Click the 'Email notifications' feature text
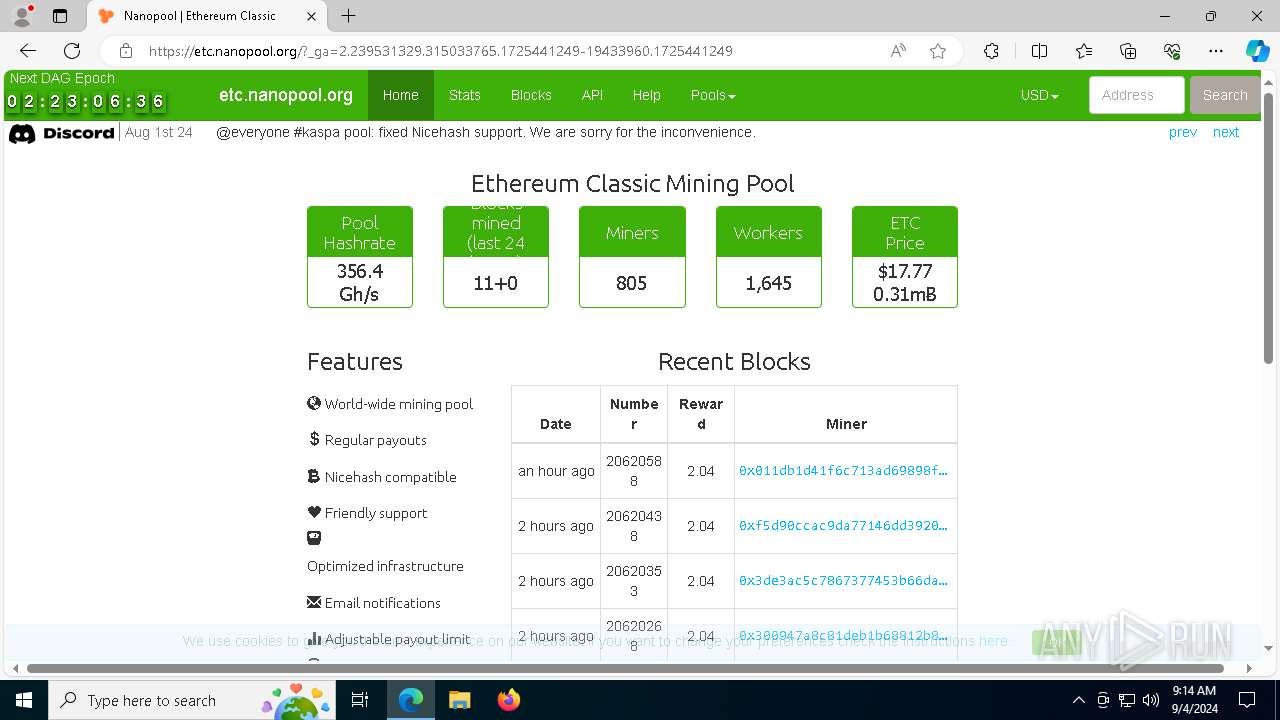 (374, 603)
